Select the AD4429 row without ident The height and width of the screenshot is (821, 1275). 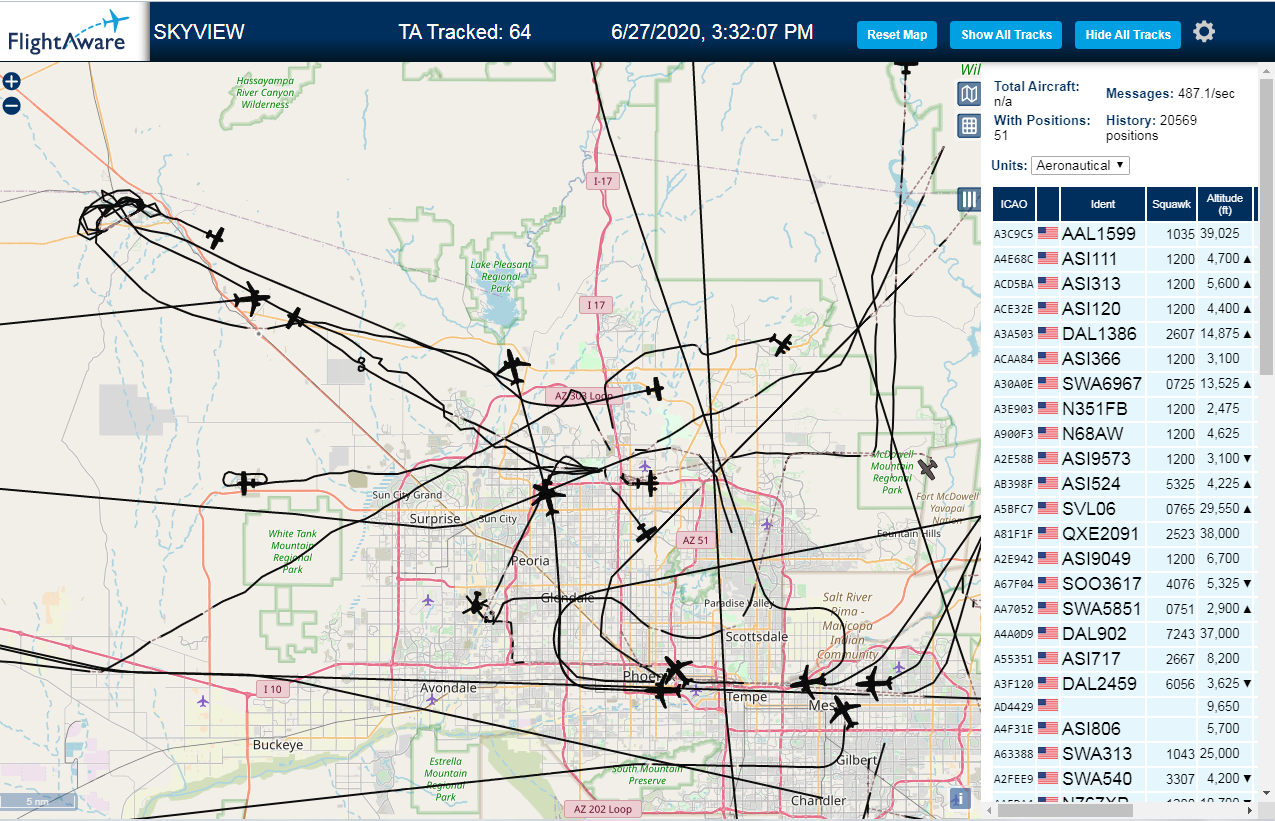click(x=1124, y=706)
